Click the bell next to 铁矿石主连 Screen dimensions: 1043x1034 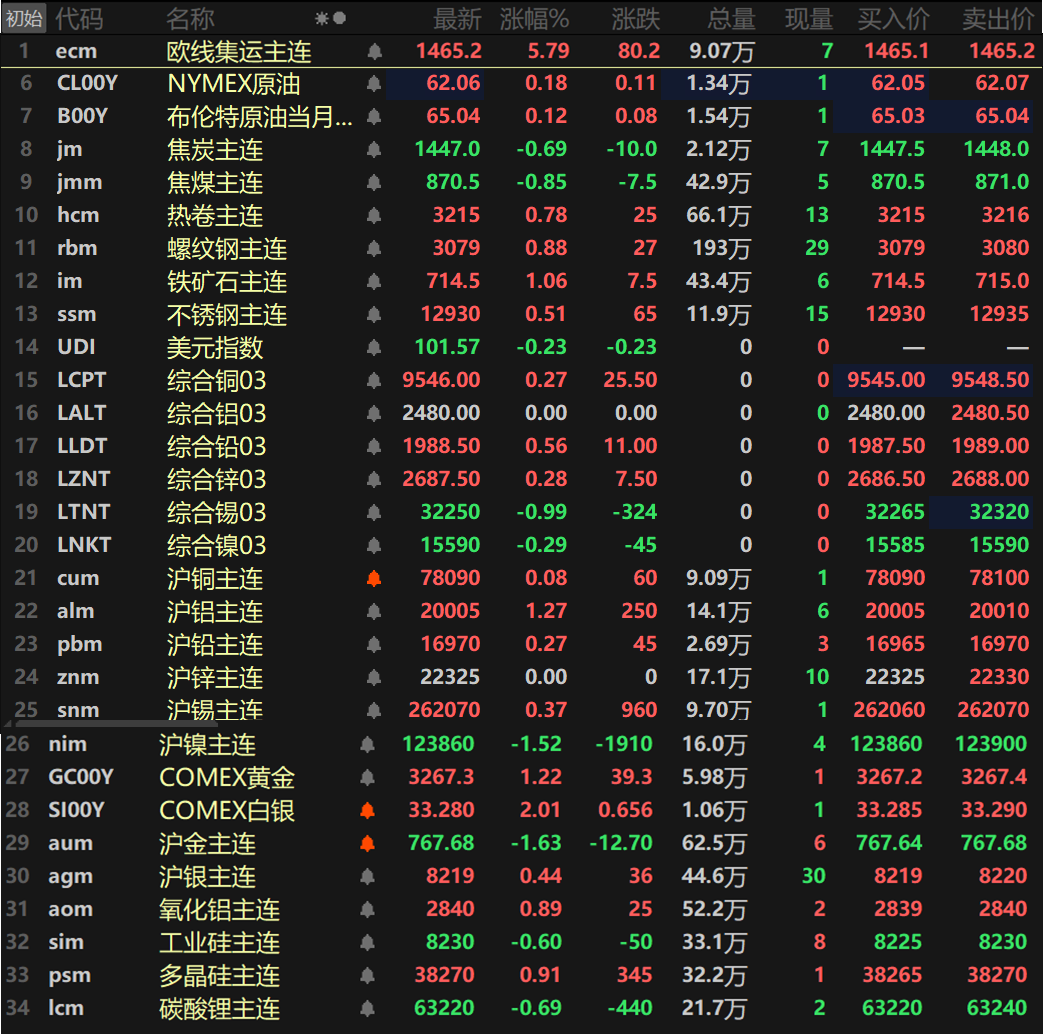click(374, 281)
